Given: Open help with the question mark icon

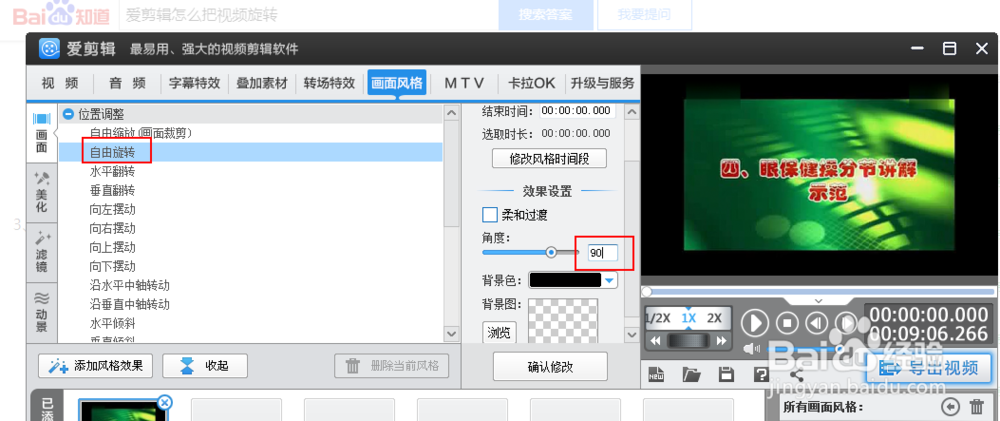Looking at the screenshot, I should 761,374.
